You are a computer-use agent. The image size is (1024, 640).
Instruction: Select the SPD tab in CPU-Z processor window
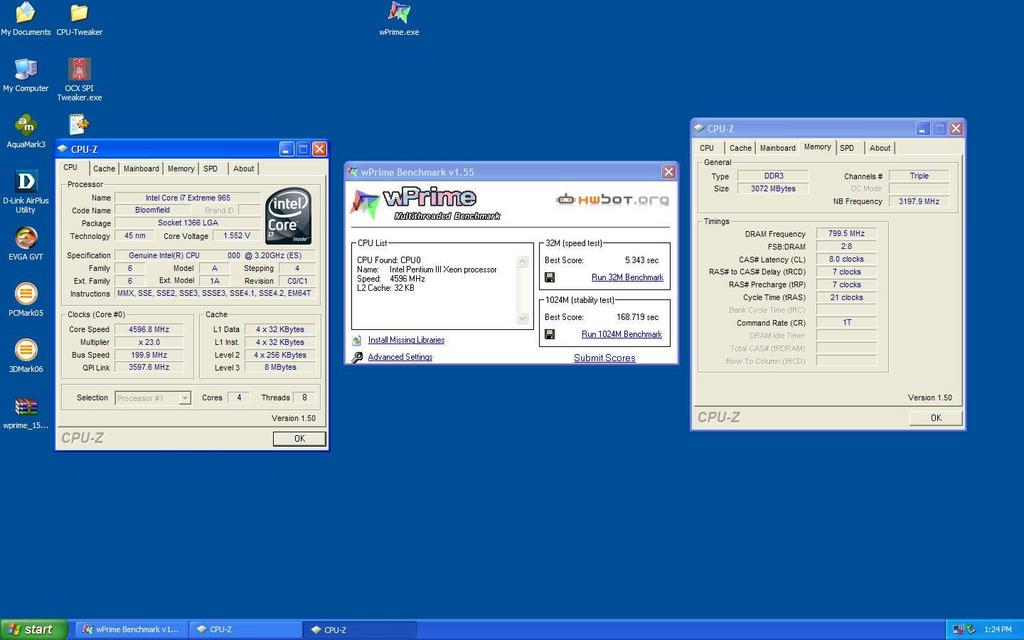tap(210, 168)
